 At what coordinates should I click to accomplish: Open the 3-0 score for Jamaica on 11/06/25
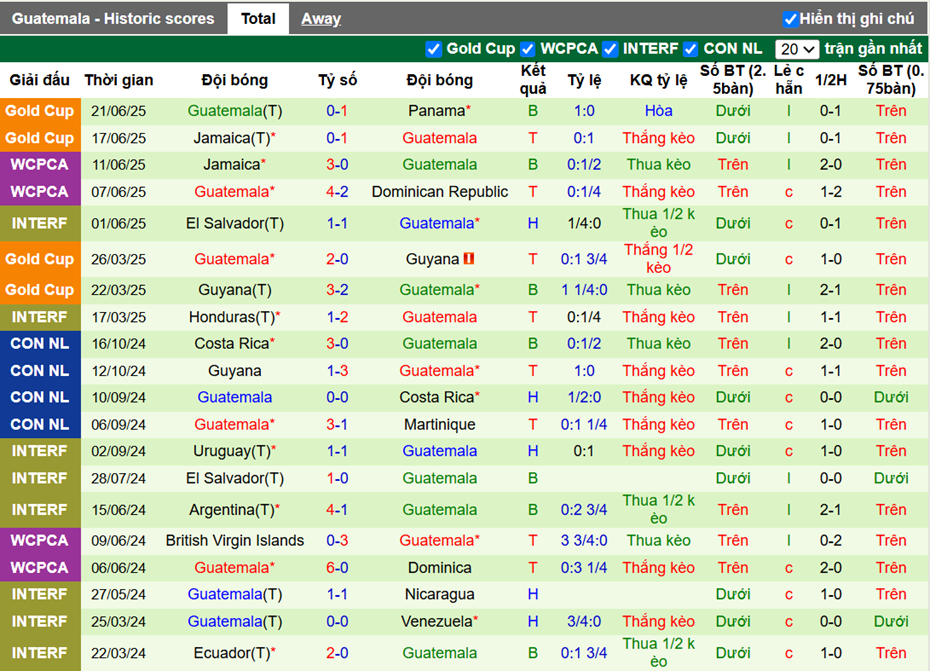(337, 164)
